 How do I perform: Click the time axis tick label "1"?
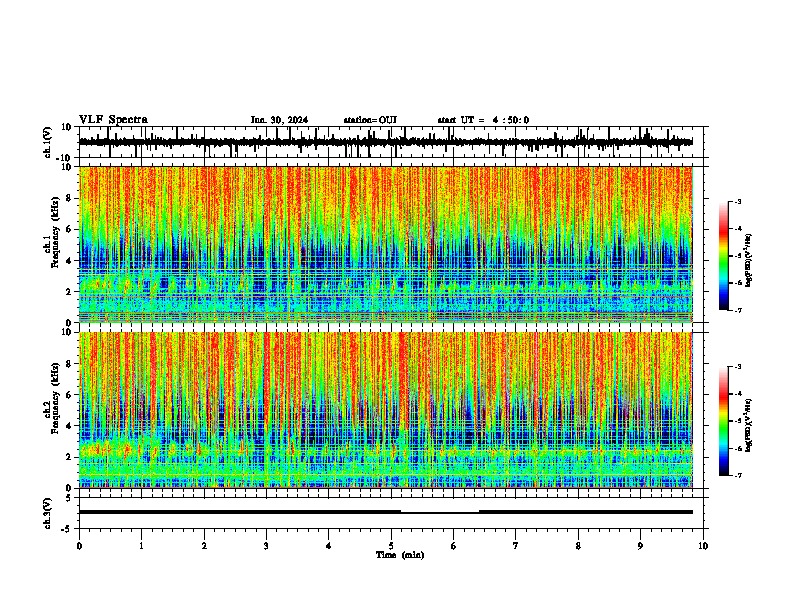pos(141,546)
